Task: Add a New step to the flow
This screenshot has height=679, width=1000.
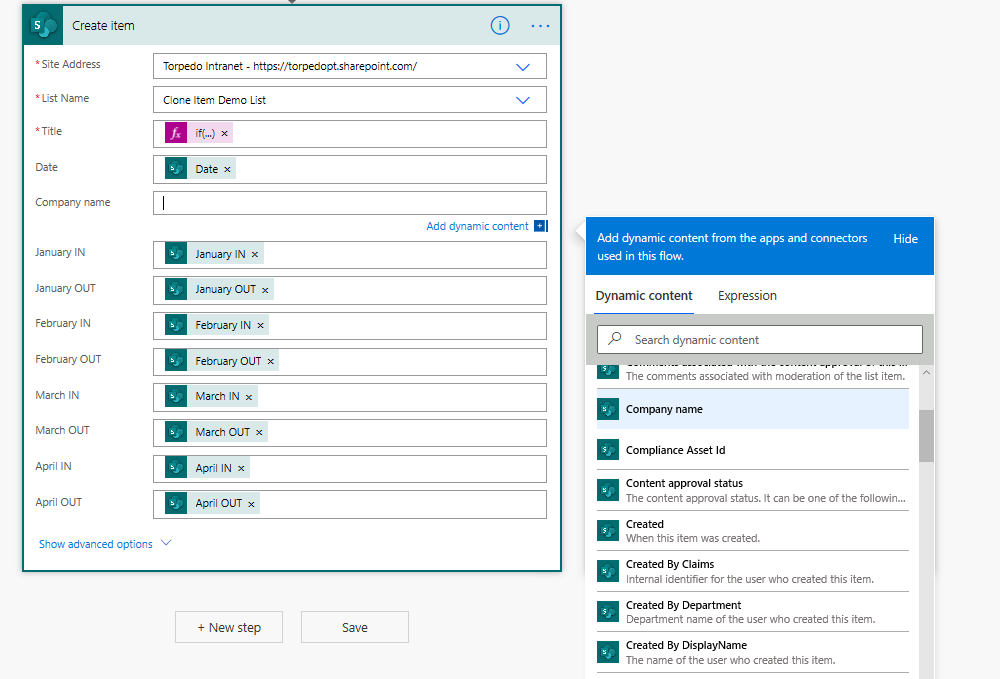Action: click(x=228, y=627)
